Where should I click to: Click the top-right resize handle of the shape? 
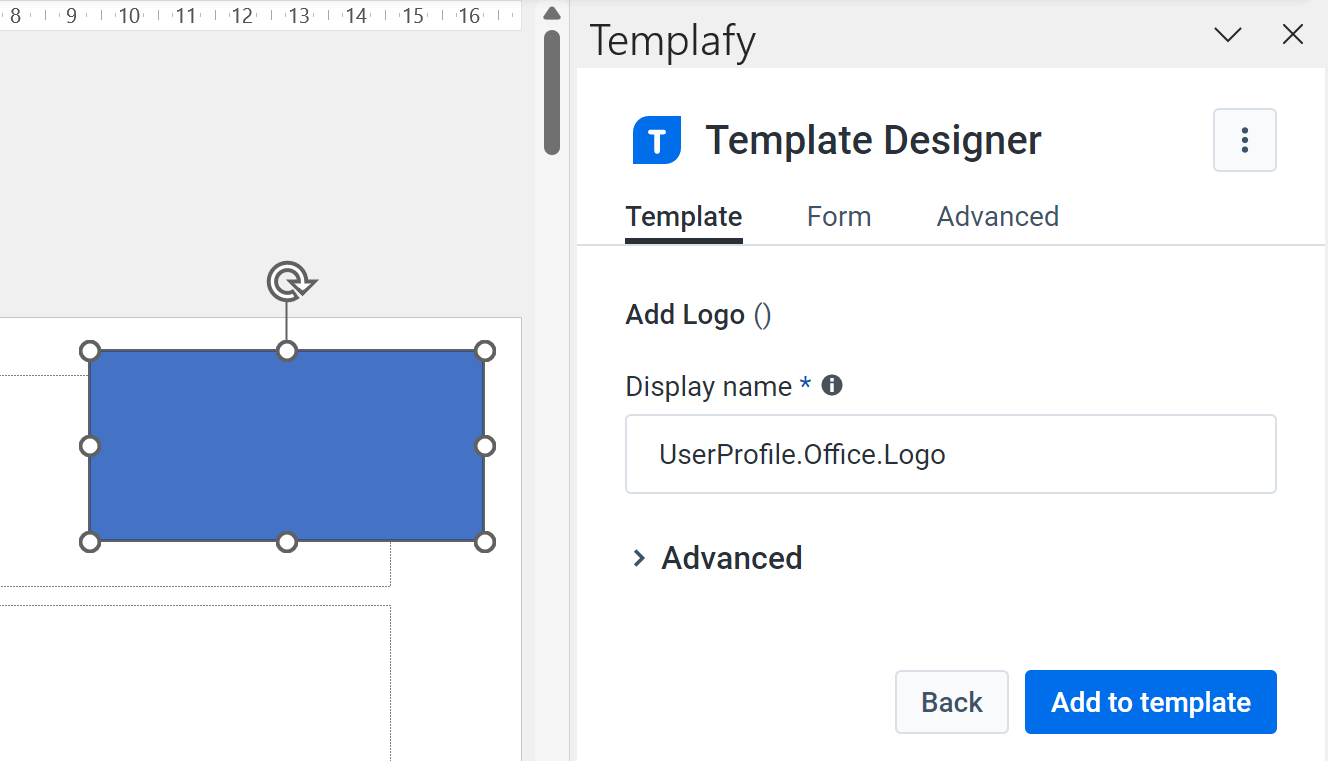(x=485, y=351)
